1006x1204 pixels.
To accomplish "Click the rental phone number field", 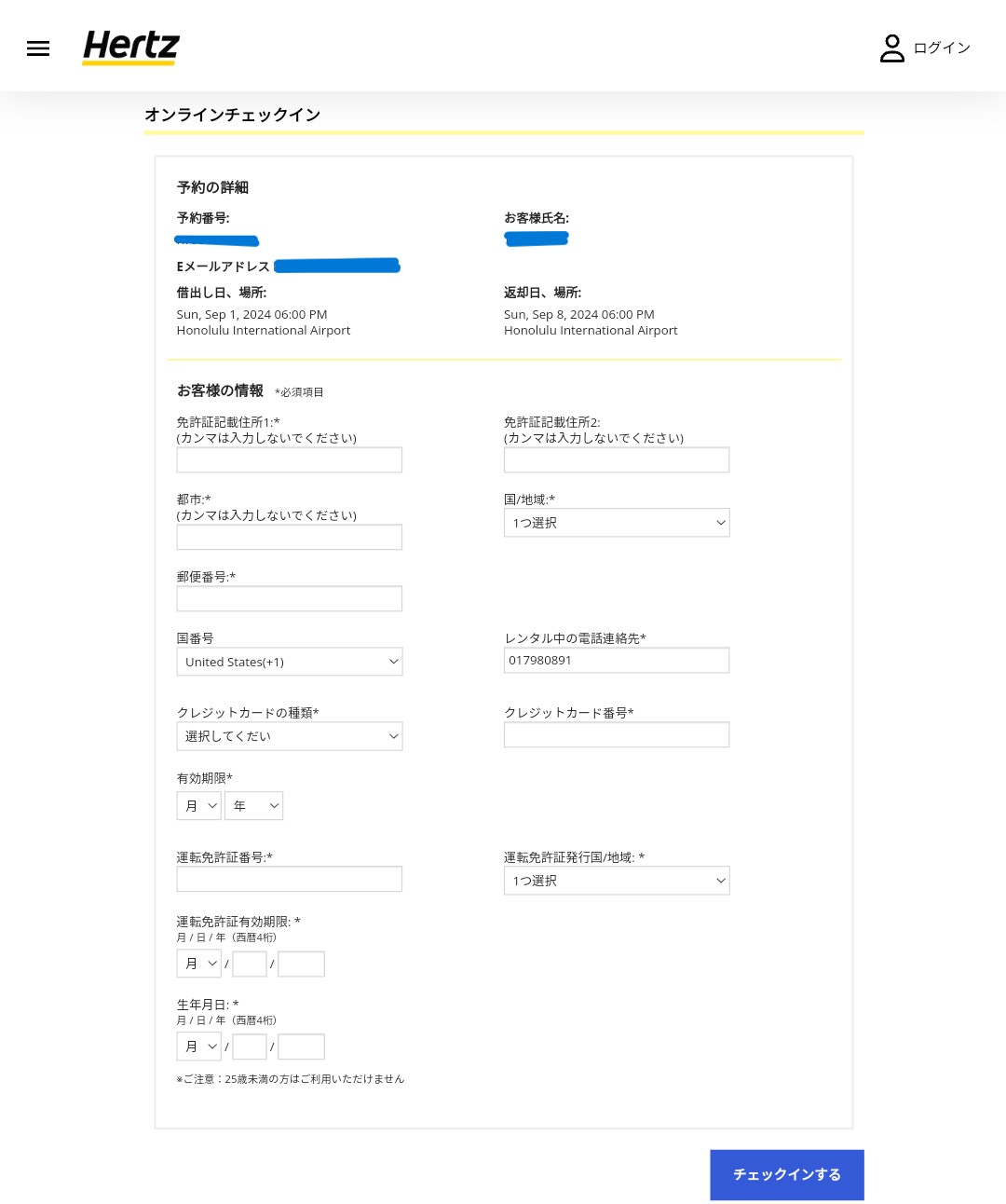I will 617,660.
